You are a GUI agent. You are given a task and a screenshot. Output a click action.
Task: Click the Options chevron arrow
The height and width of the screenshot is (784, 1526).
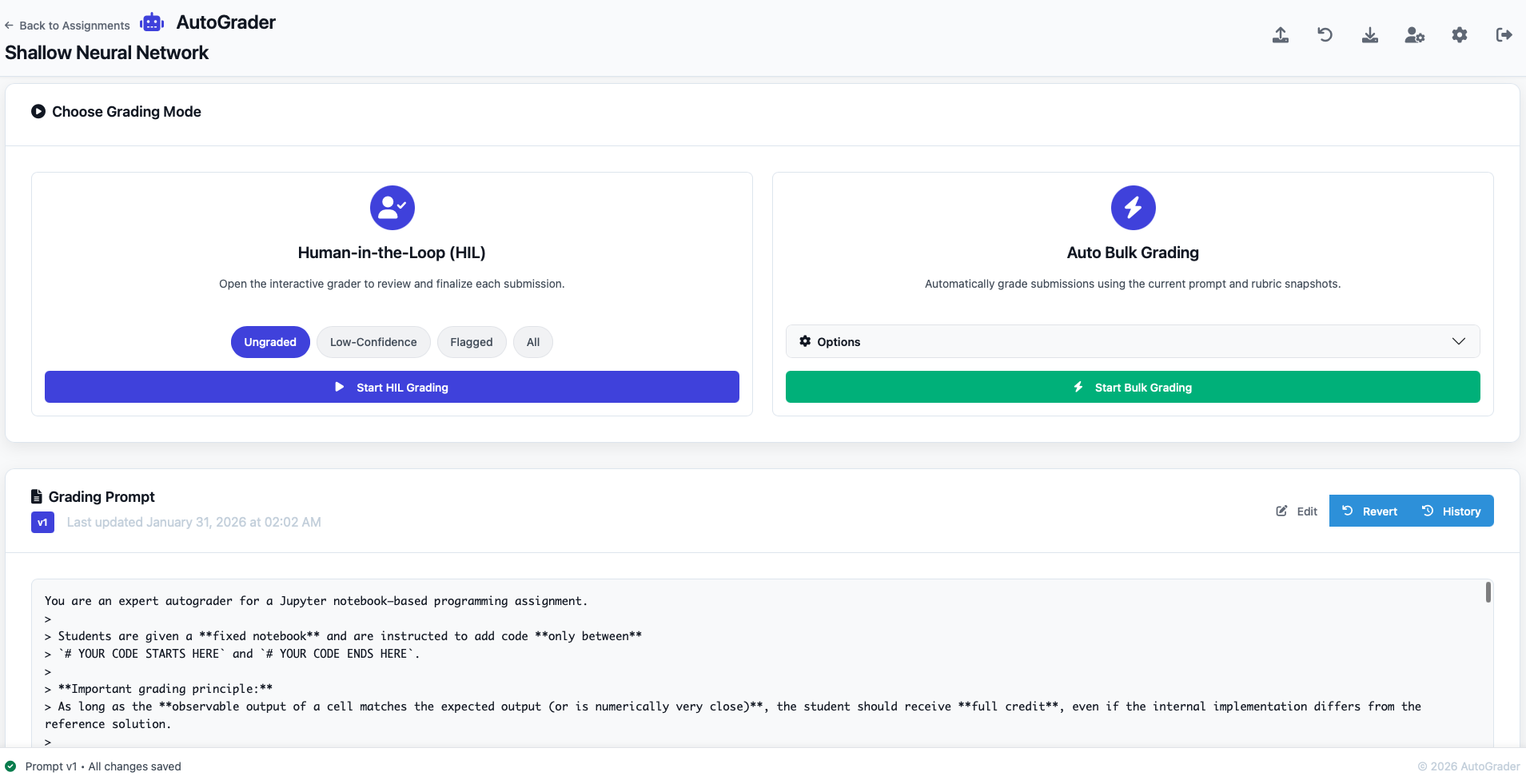[1459, 341]
